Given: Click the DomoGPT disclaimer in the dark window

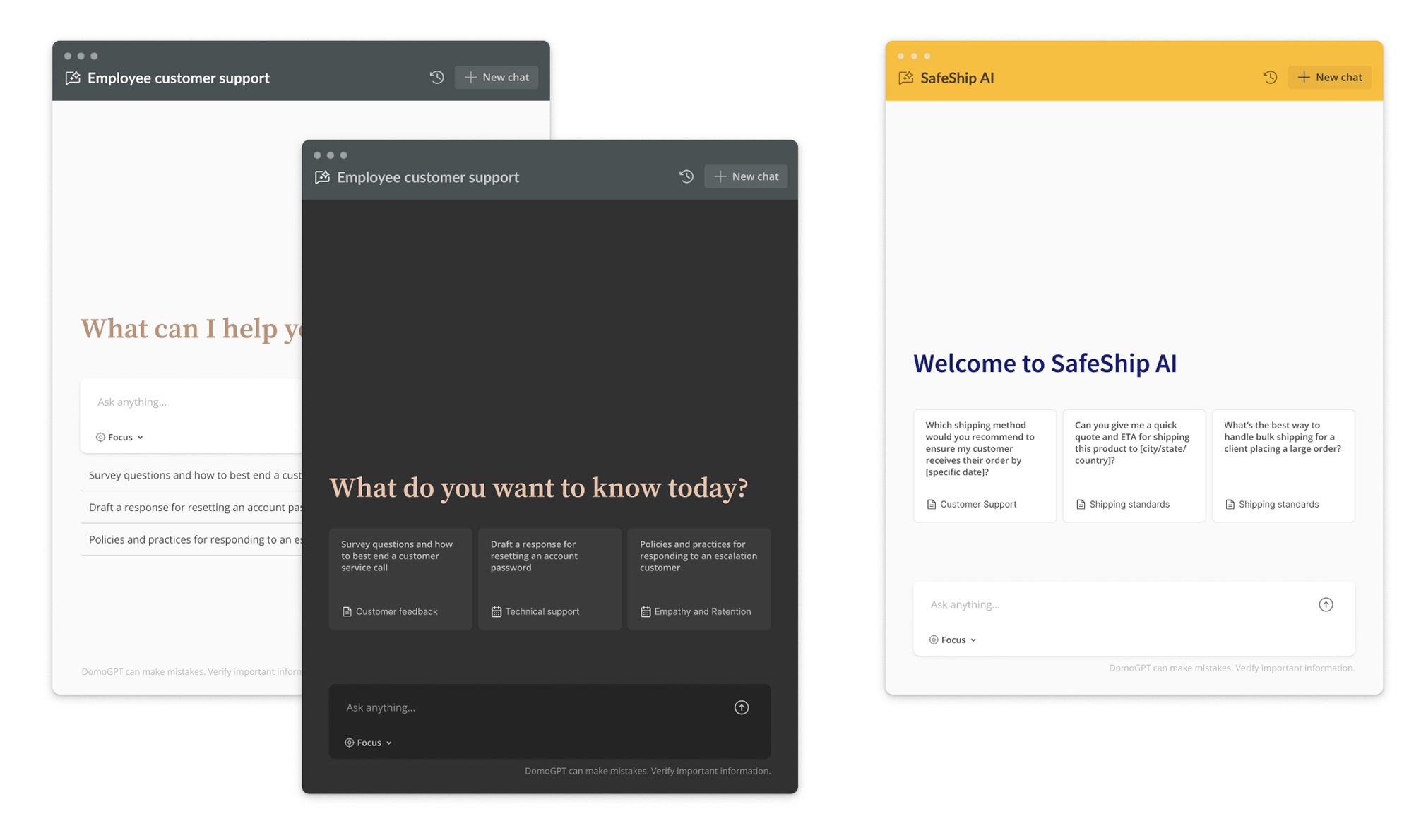Looking at the screenshot, I should (648, 771).
